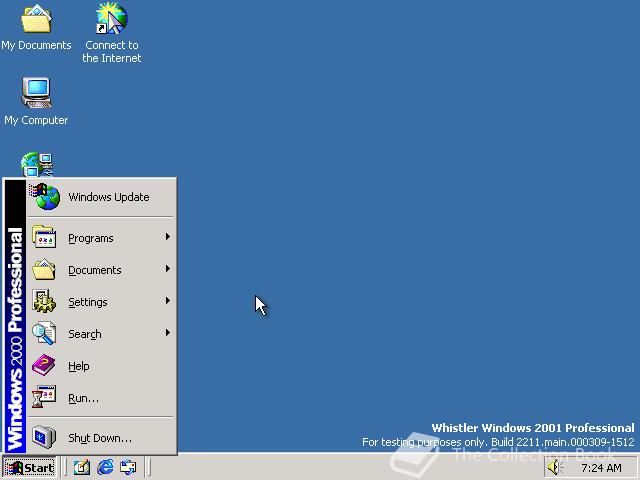
Task: Launch Show Desktop from quick launch
Action: [82, 467]
